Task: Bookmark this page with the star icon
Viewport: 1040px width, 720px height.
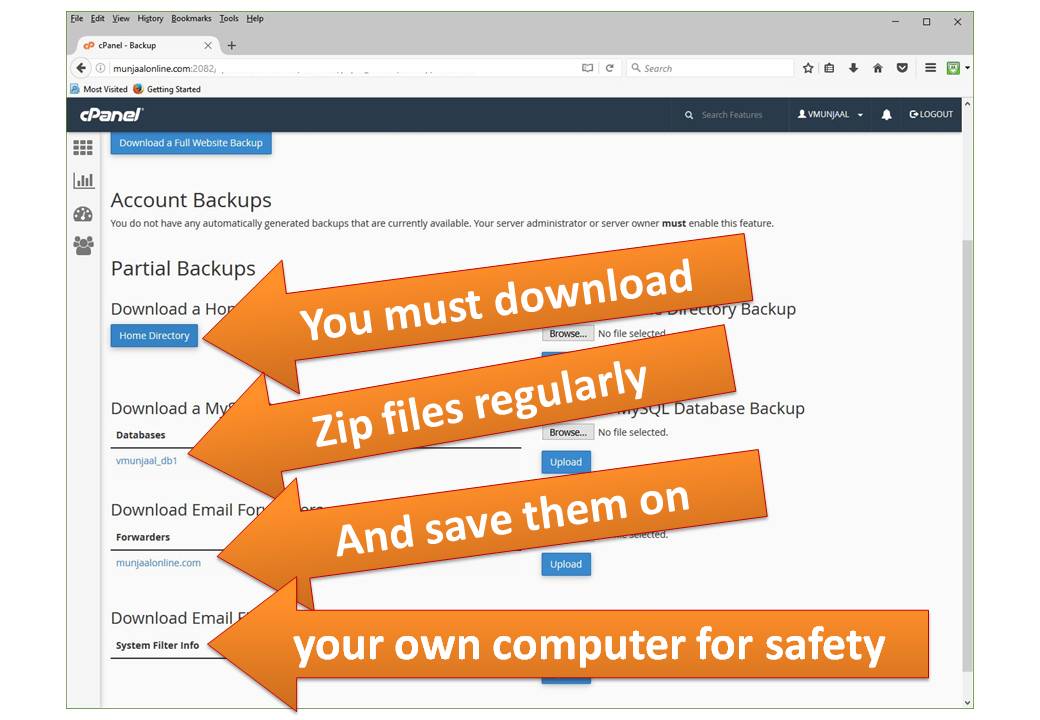Action: coord(808,68)
